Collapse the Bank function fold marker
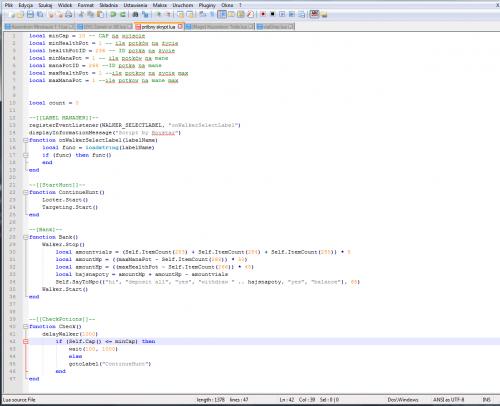The image size is (500, 406). click(x=26, y=237)
